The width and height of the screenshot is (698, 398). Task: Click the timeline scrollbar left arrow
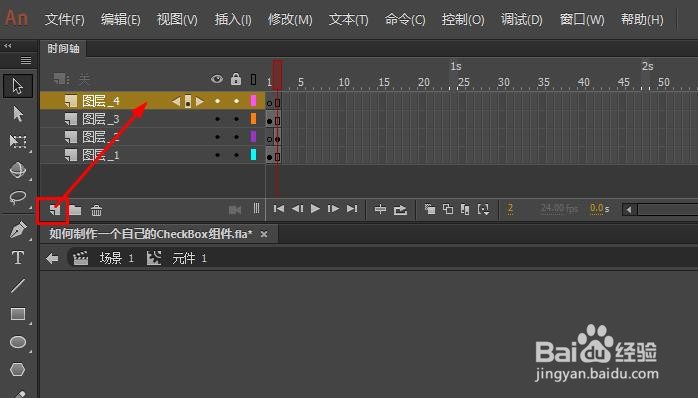(629, 209)
